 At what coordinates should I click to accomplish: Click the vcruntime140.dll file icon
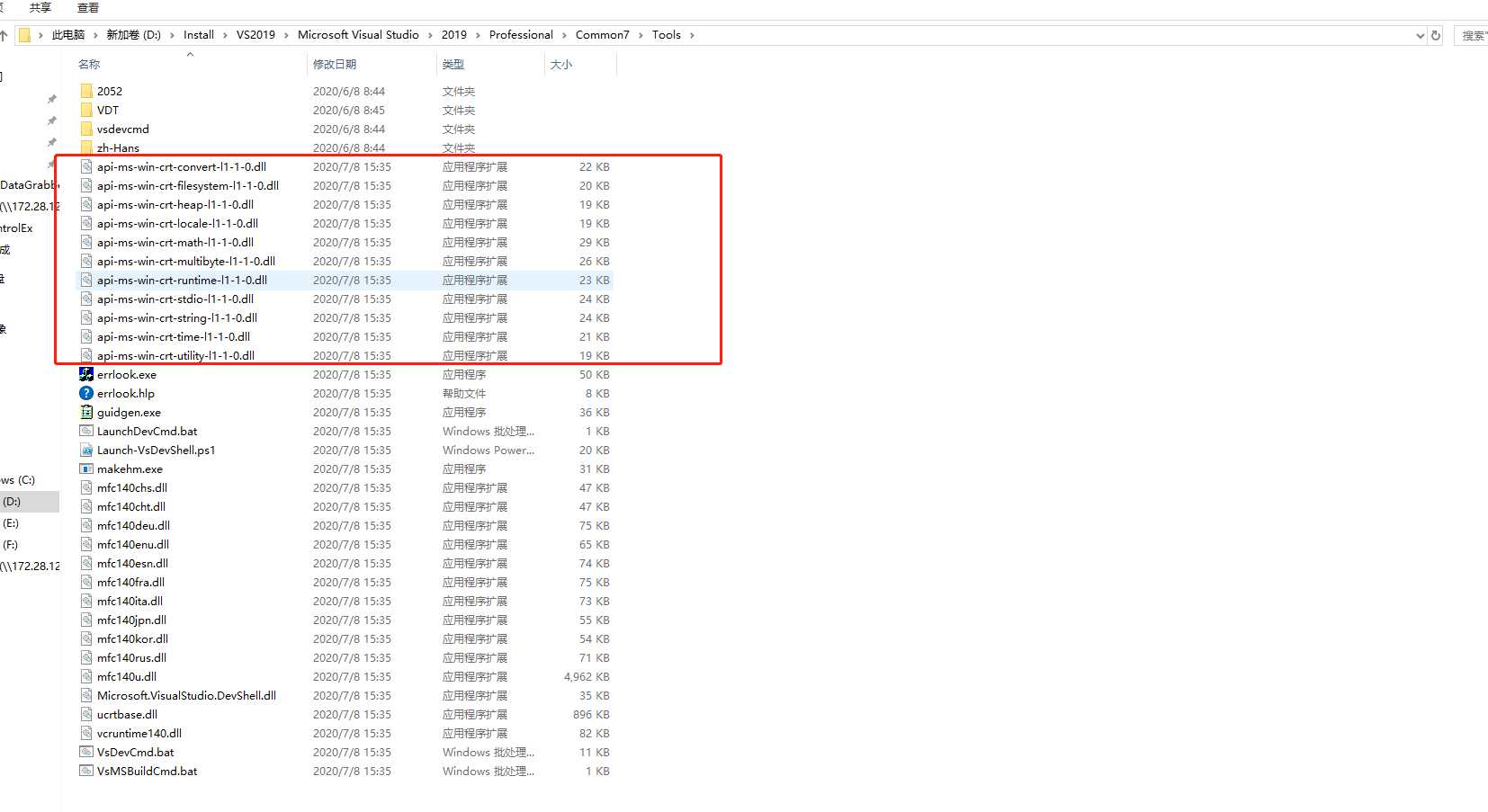tap(86, 733)
